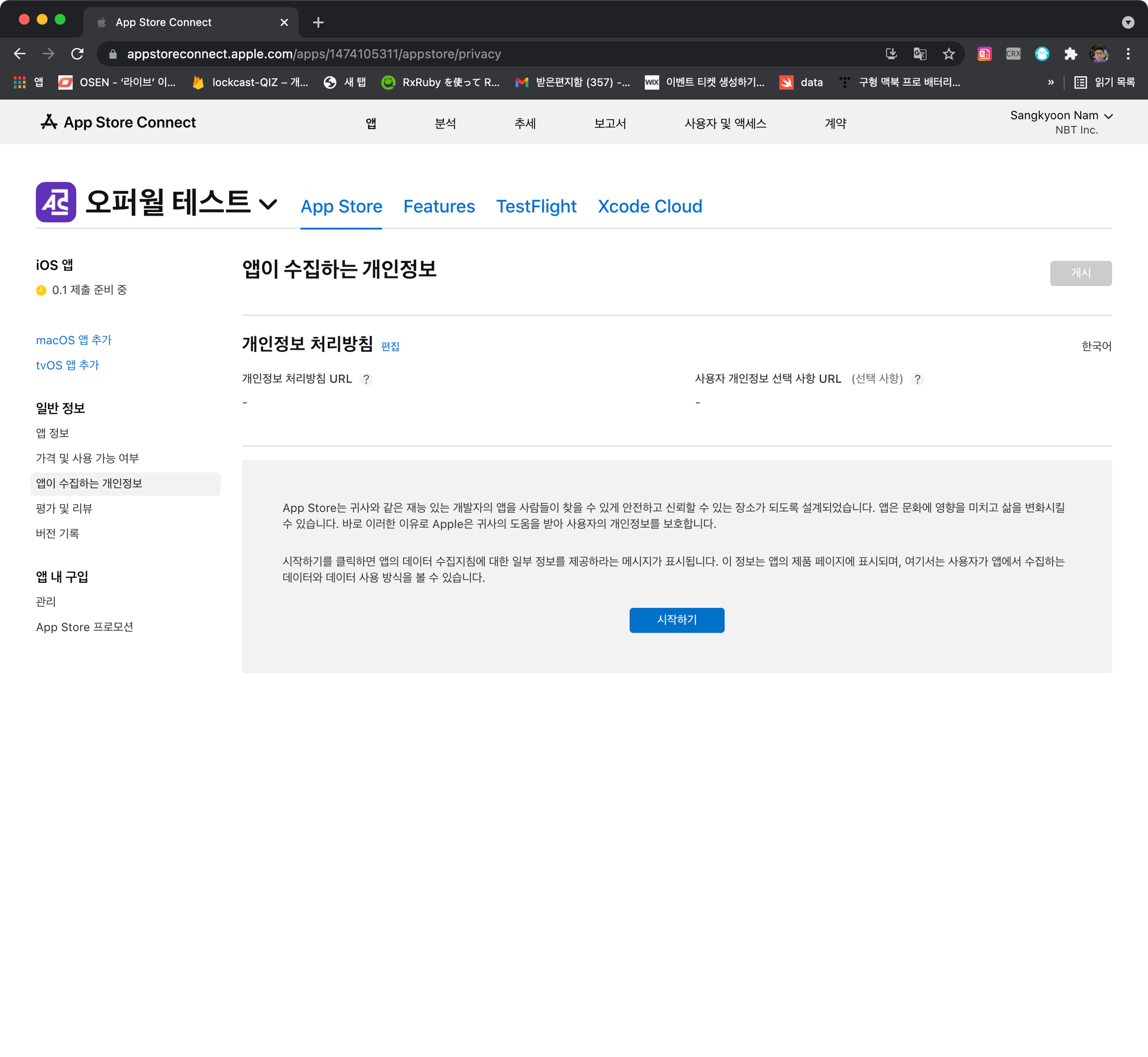Click the help icon next to 사용자 개인정보 선택 사항 URL

[x=917, y=379]
